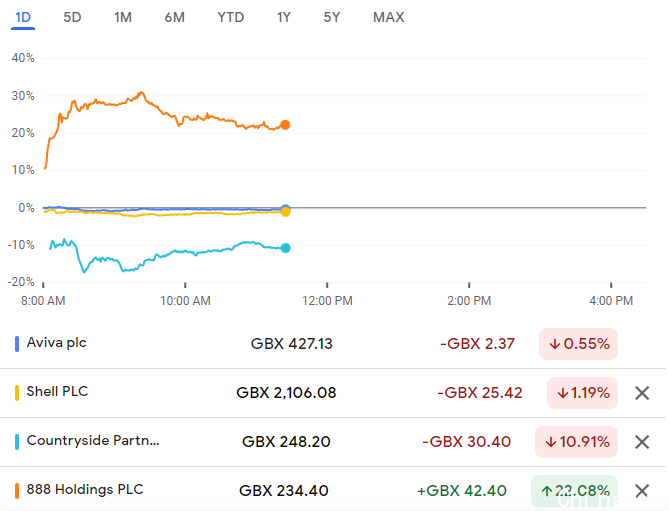Click the price GBX 2,106.08
Screen dimensions: 669x511
pos(286,393)
